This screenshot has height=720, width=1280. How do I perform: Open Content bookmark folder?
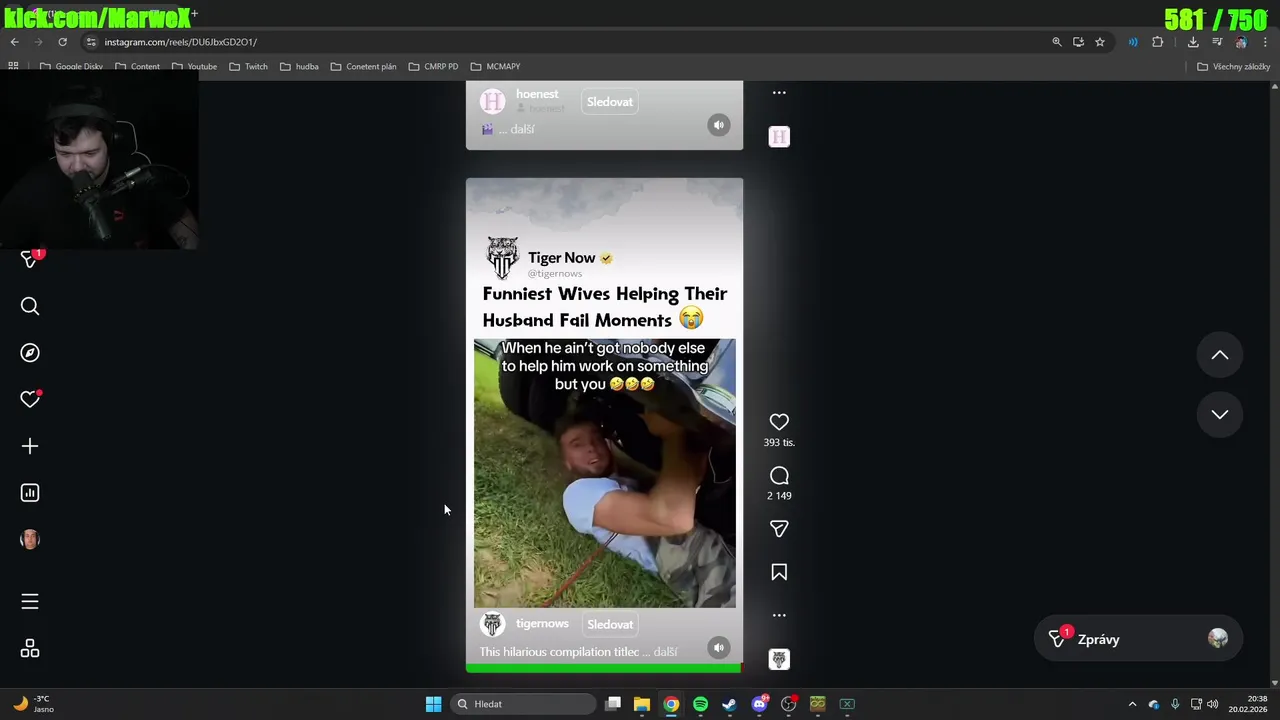pyautogui.click(x=137, y=67)
